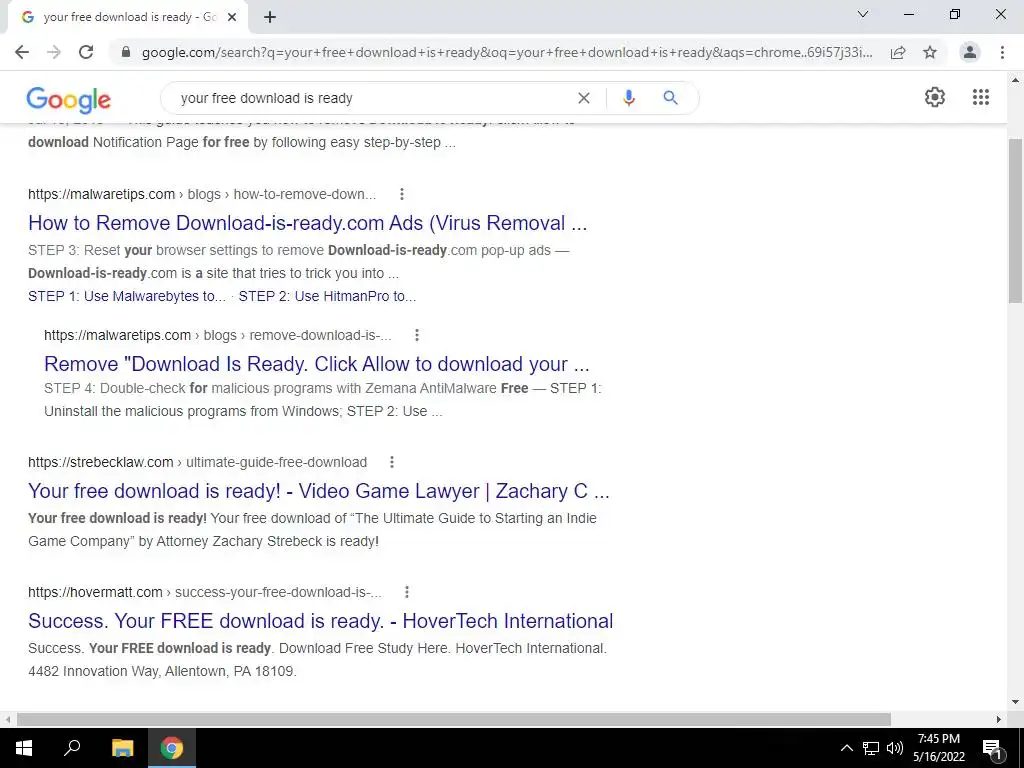Open network status tray icon
The height and width of the screenshot is (768, 1024).
871,748
